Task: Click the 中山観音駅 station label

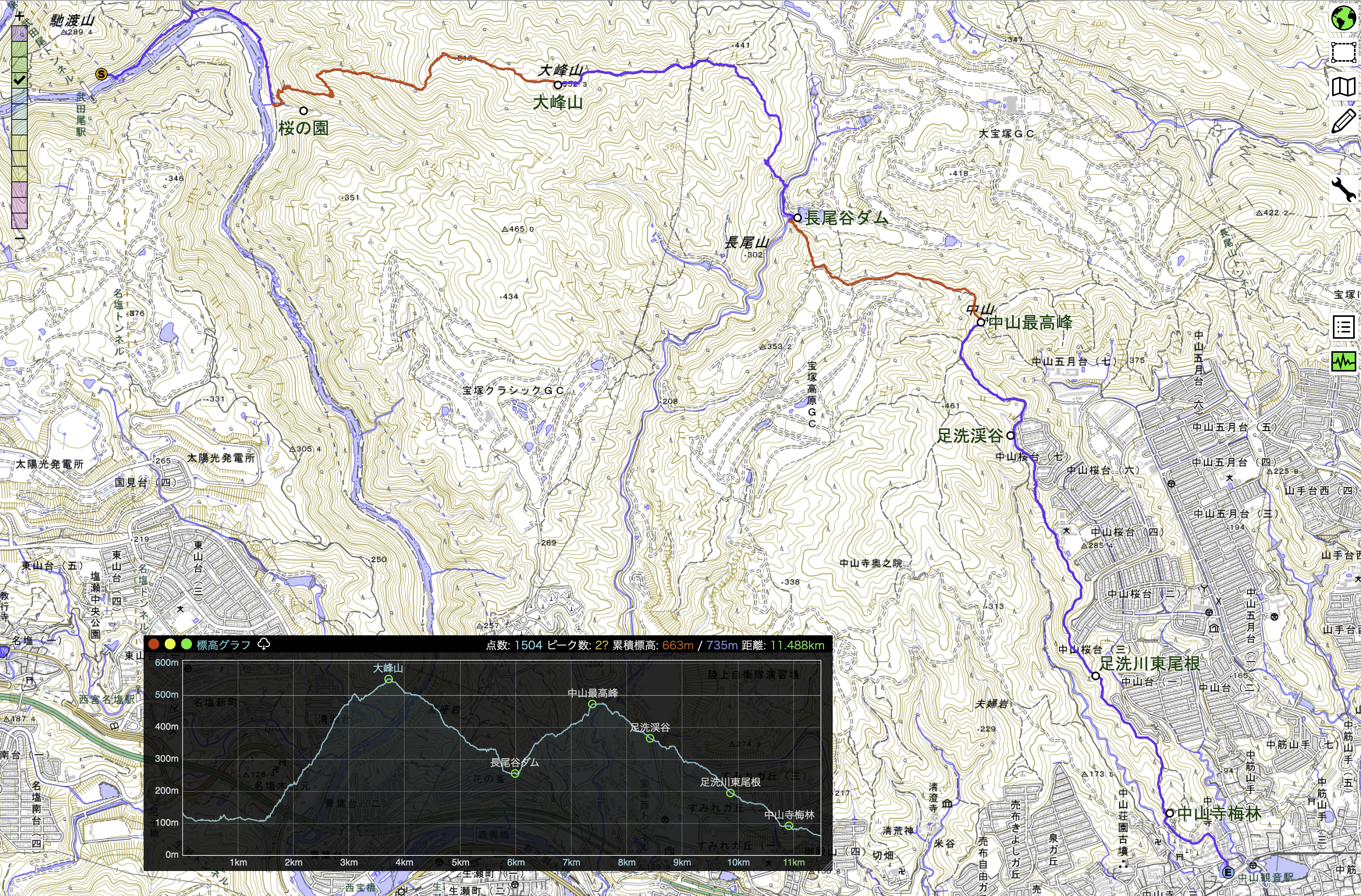Action: [1265, 877]
